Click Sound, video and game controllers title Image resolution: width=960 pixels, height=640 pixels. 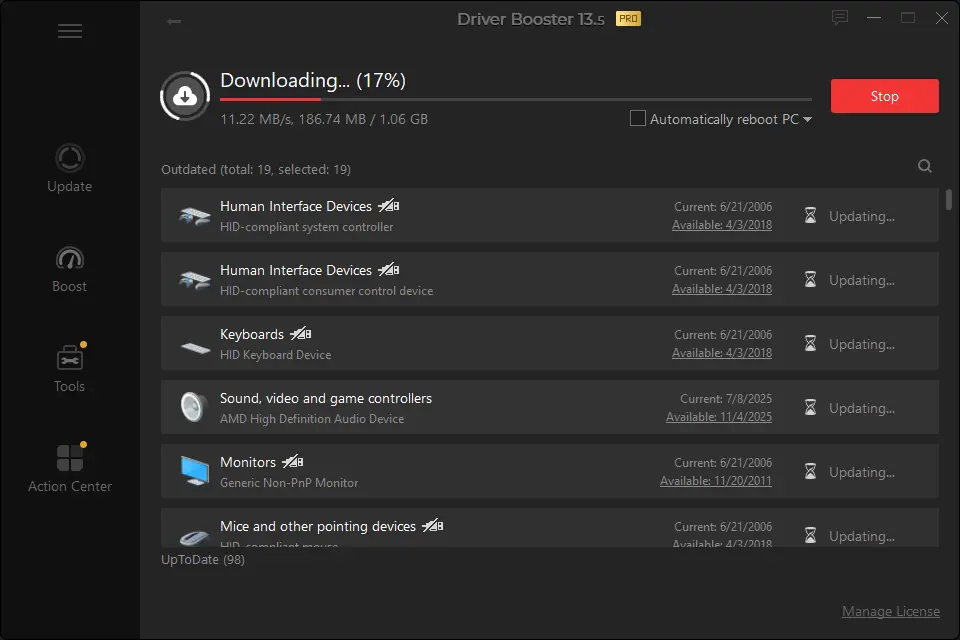coord(326,398)
